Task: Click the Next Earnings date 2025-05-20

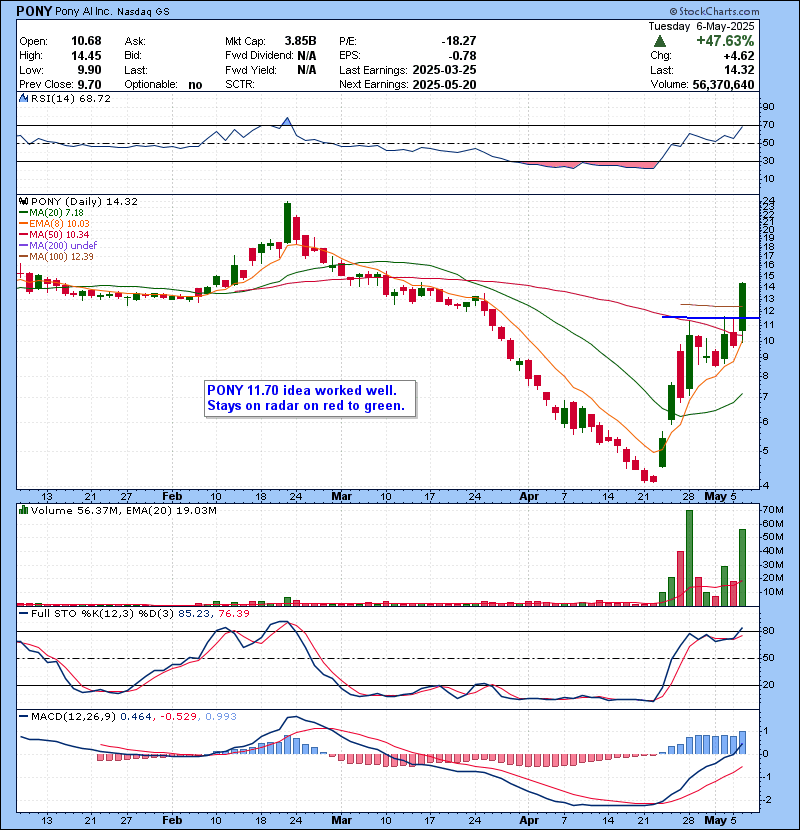Action: (444, 85)
